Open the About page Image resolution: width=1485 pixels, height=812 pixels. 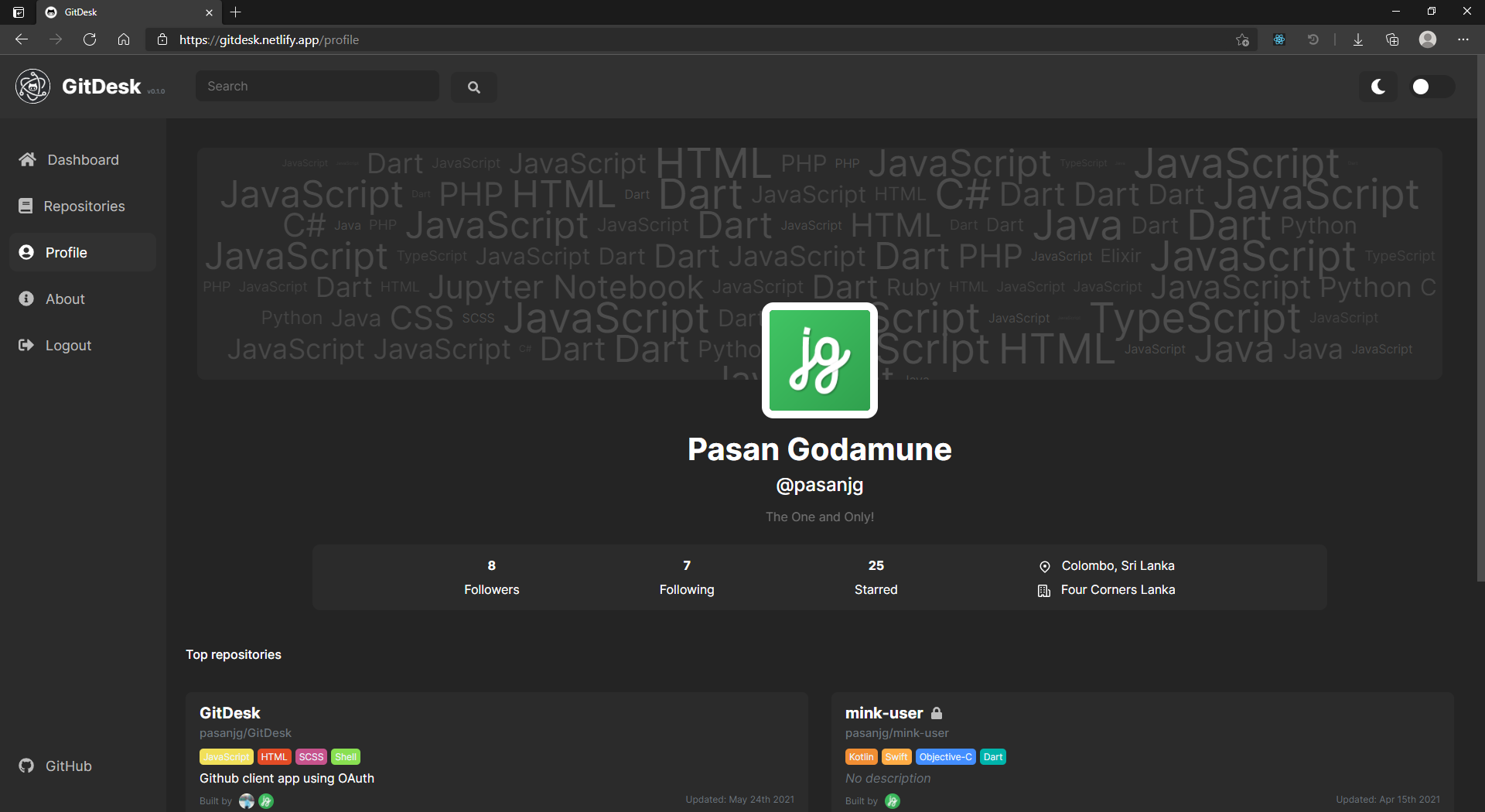tap(83, 299)
